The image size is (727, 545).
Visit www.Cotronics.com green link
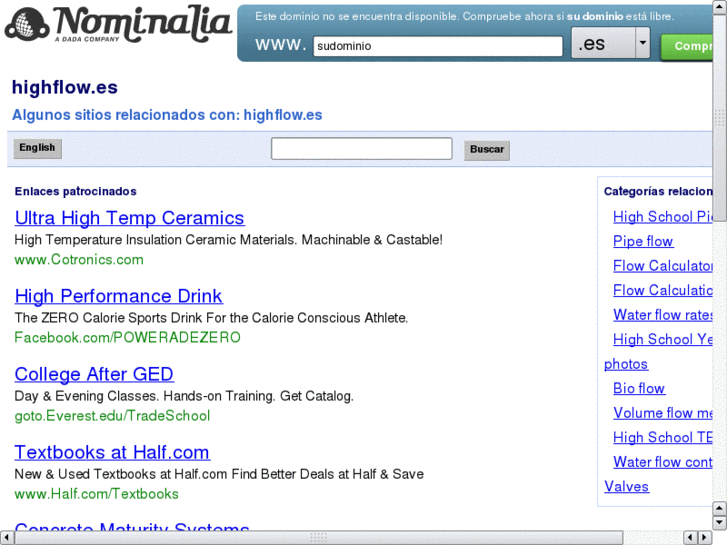[x=79, y=260]
